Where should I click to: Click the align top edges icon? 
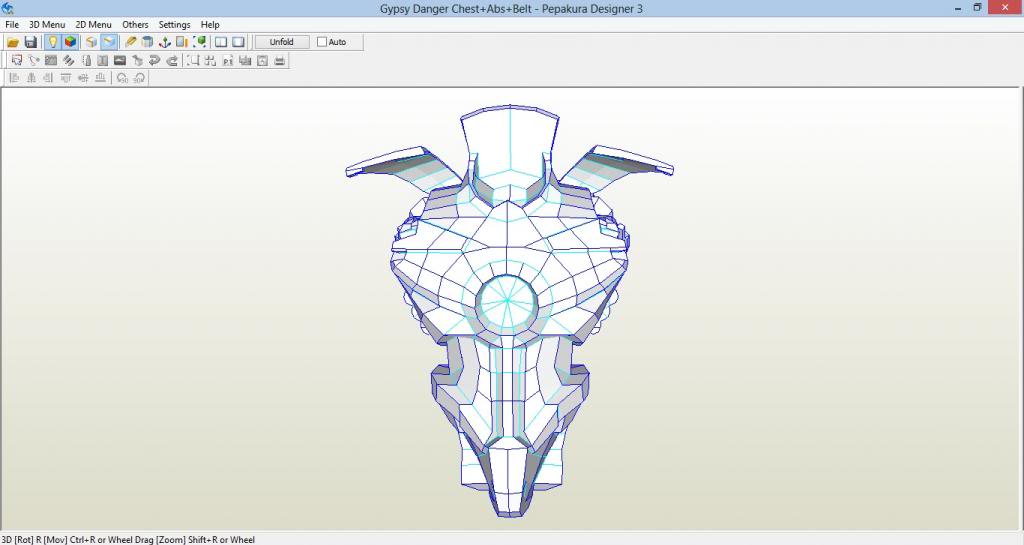65,78
